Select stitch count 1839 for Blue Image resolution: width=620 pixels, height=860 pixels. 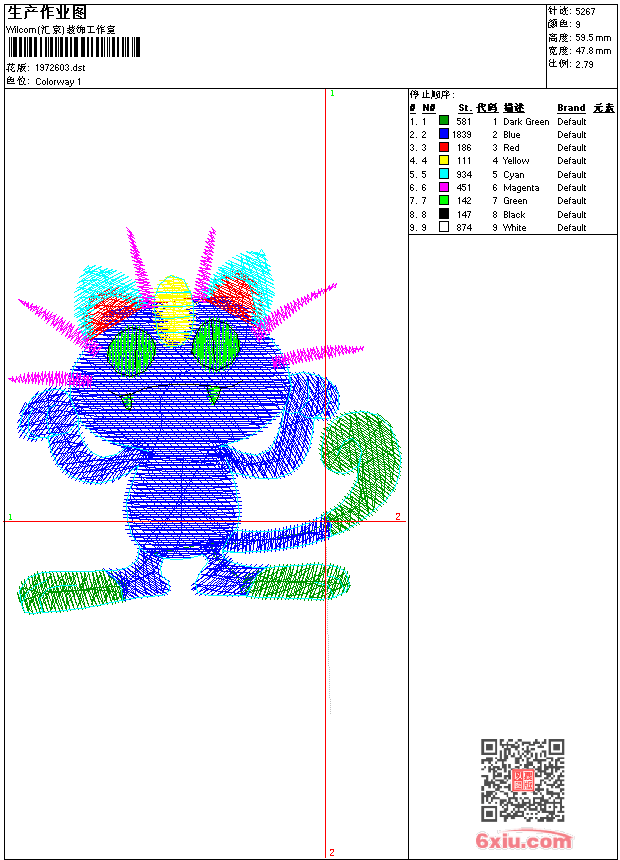click(461, 134)
